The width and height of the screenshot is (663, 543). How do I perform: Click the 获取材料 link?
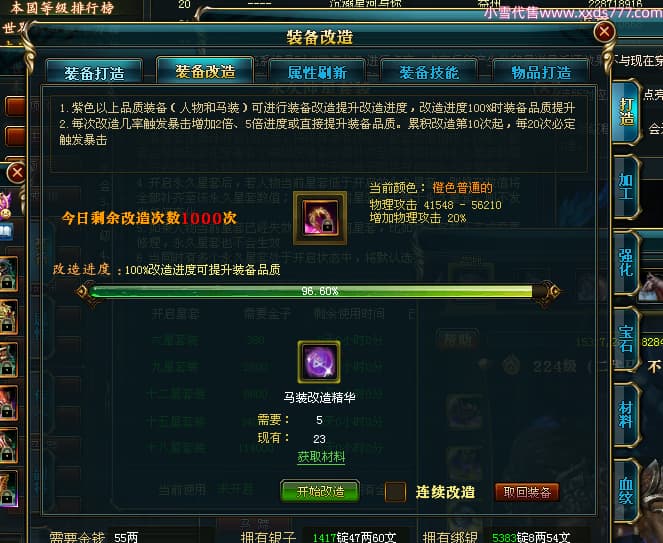point(321,457)
